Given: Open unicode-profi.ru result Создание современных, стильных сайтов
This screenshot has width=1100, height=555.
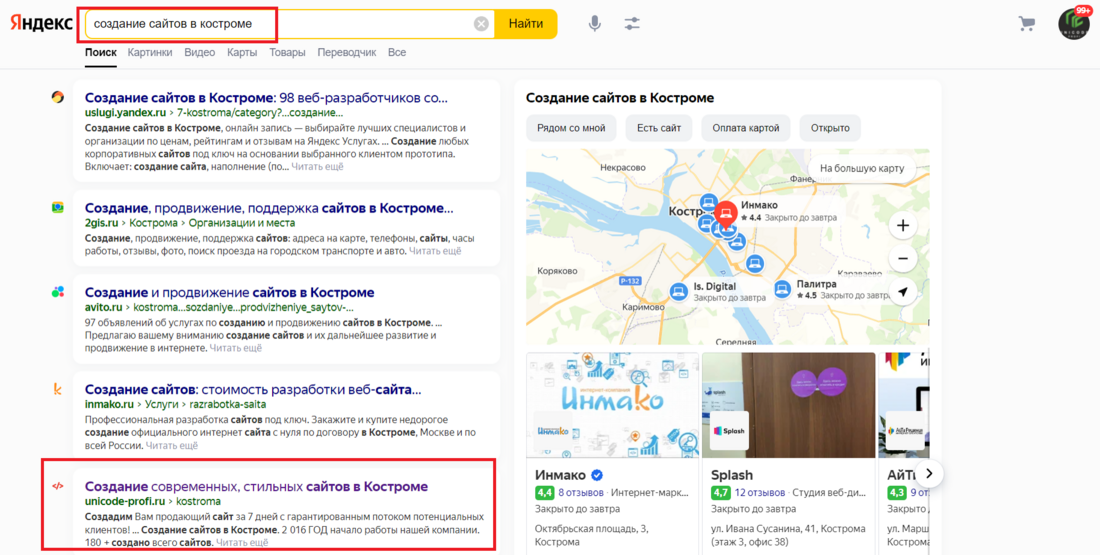Looking at the screenshot, I should [256, 486].
